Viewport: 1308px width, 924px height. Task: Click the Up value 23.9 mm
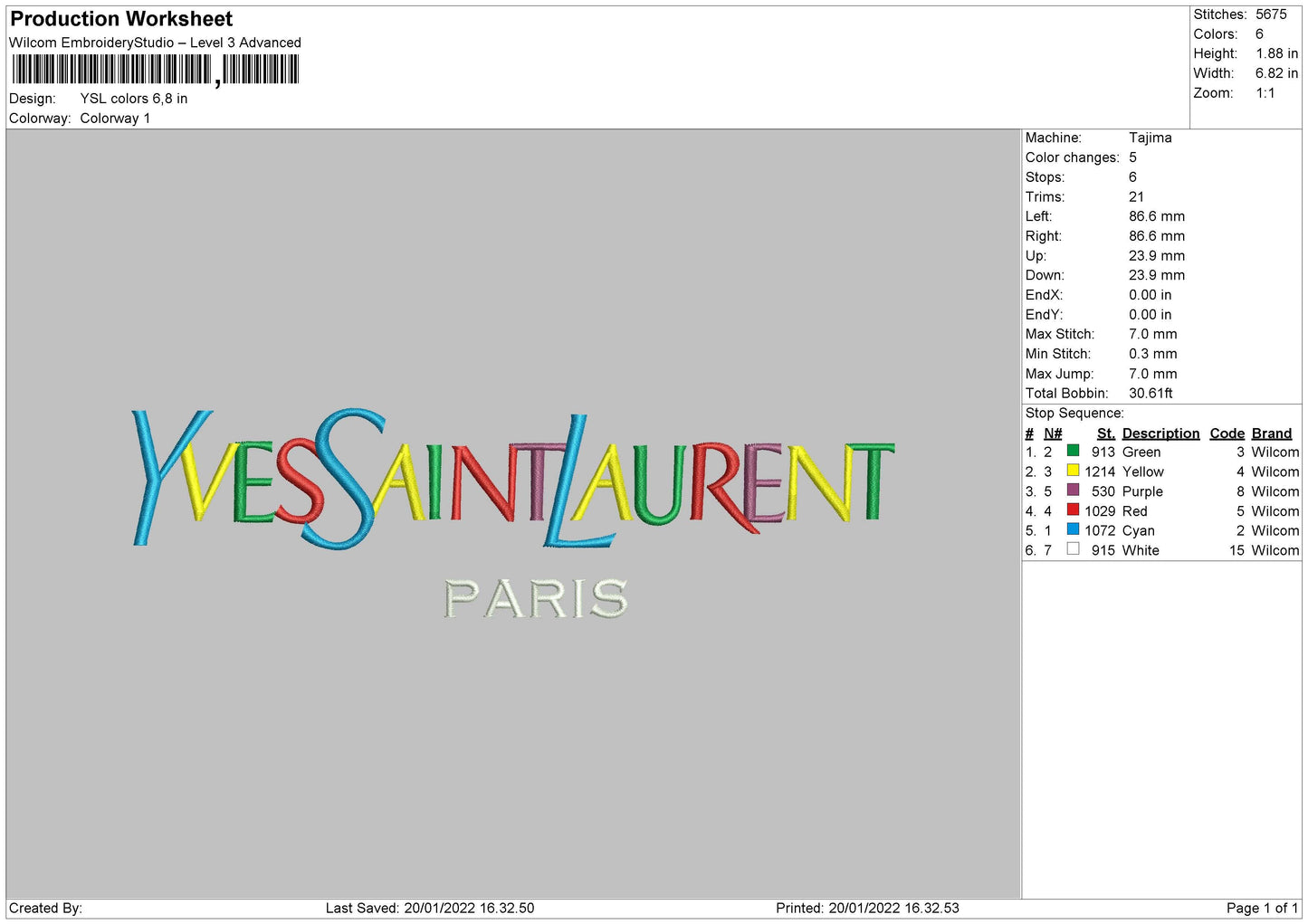[x=1157, y=256]
